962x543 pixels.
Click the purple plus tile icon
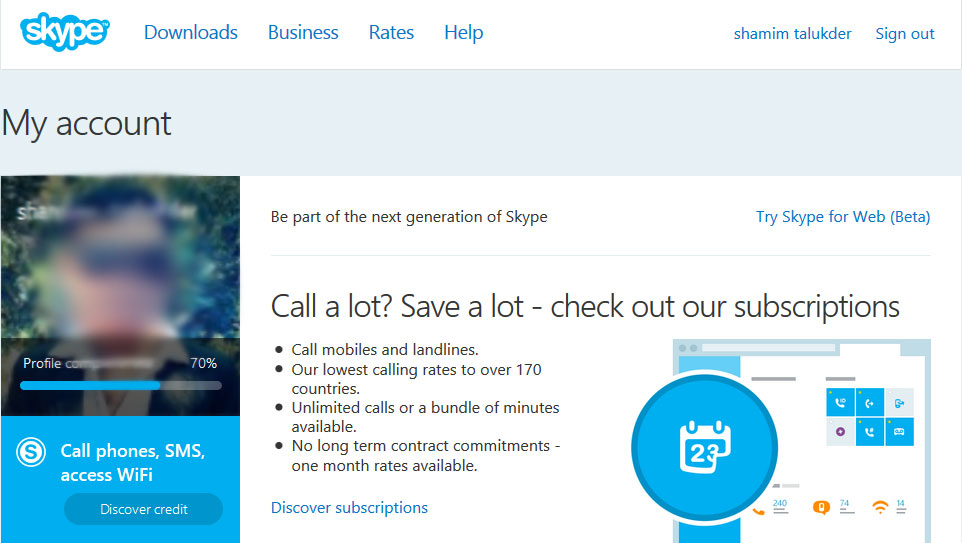tap(840, 432)
